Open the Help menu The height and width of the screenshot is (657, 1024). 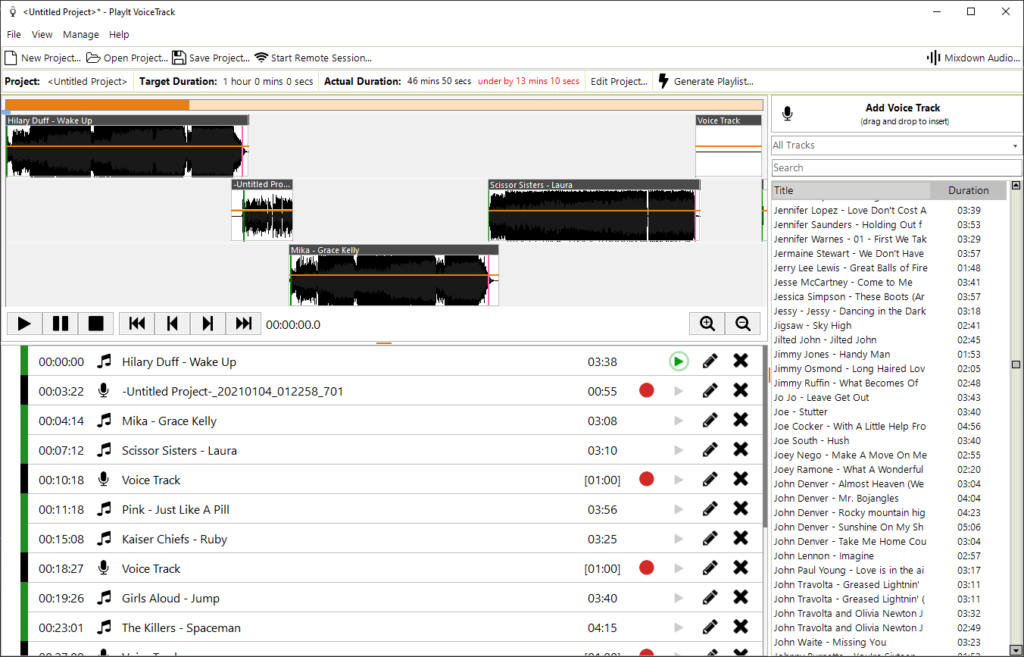(119, 35)
